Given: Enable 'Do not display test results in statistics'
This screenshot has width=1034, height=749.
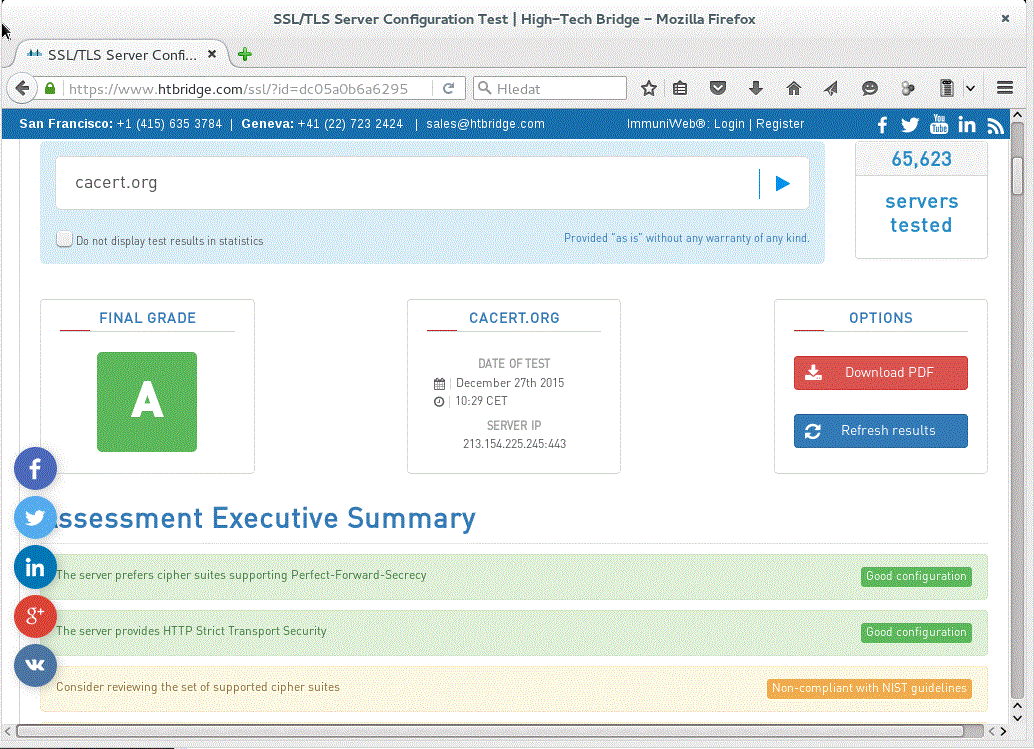Looking at the screenshot, I should (x=65, y=240).
